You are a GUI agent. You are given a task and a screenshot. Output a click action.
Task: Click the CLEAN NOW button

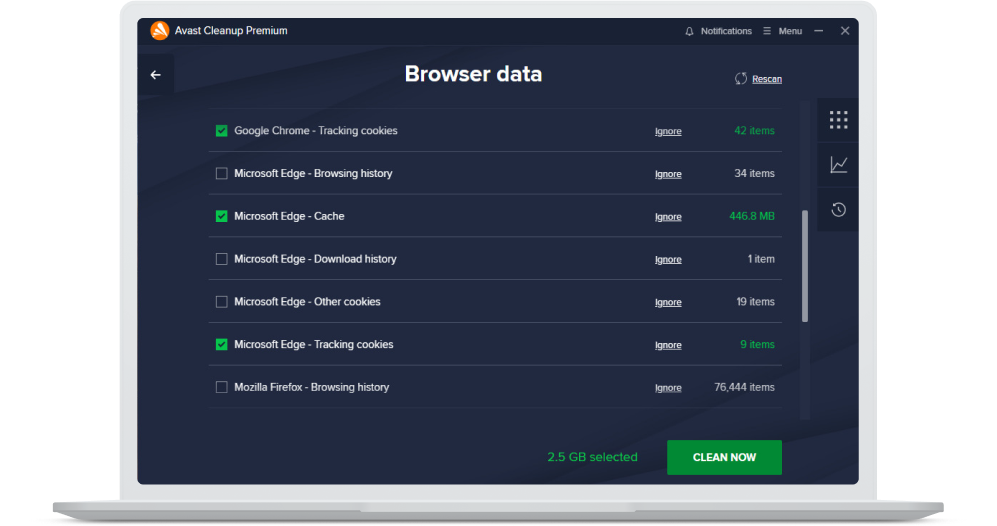(724, 457)
